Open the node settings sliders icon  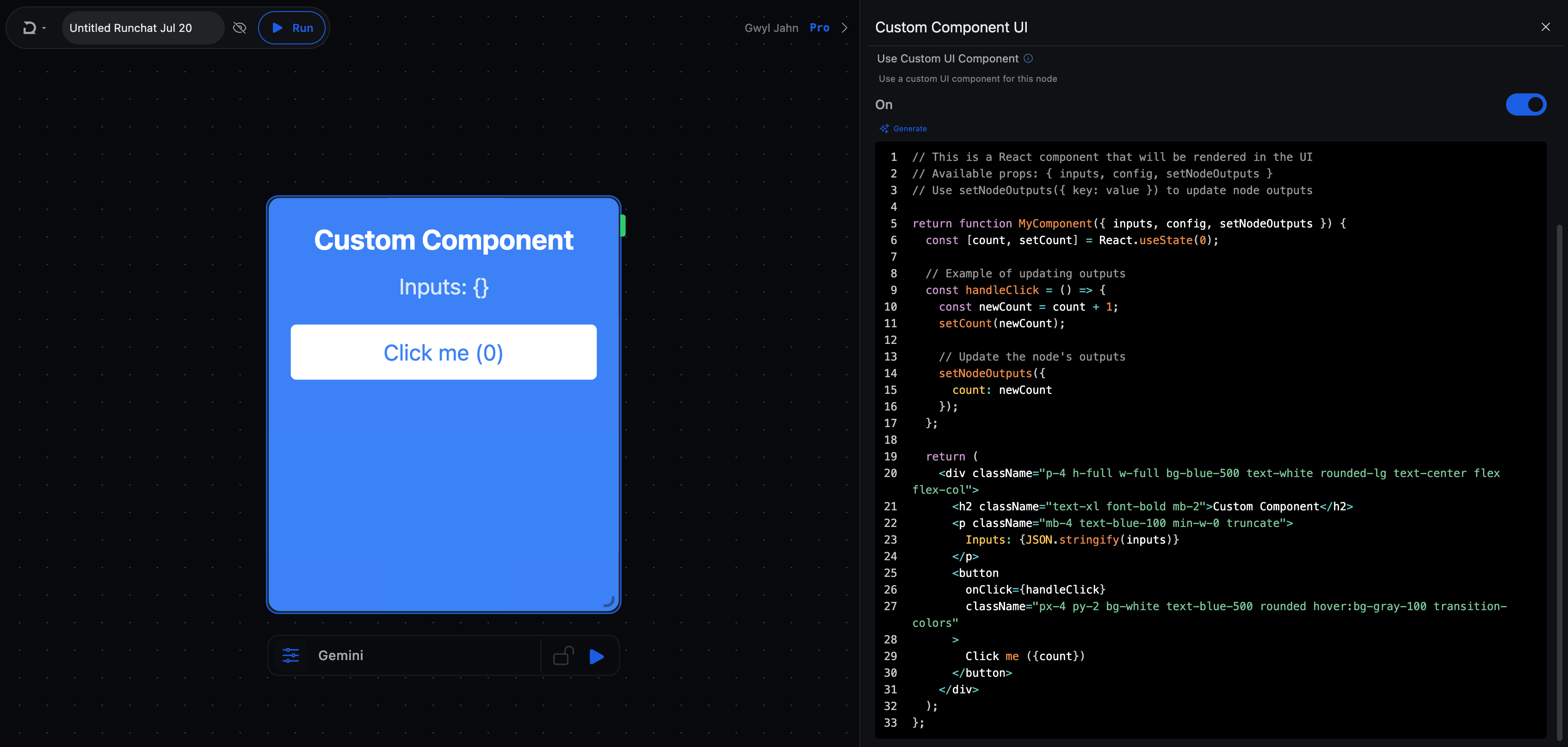click(x=291, y=655)
